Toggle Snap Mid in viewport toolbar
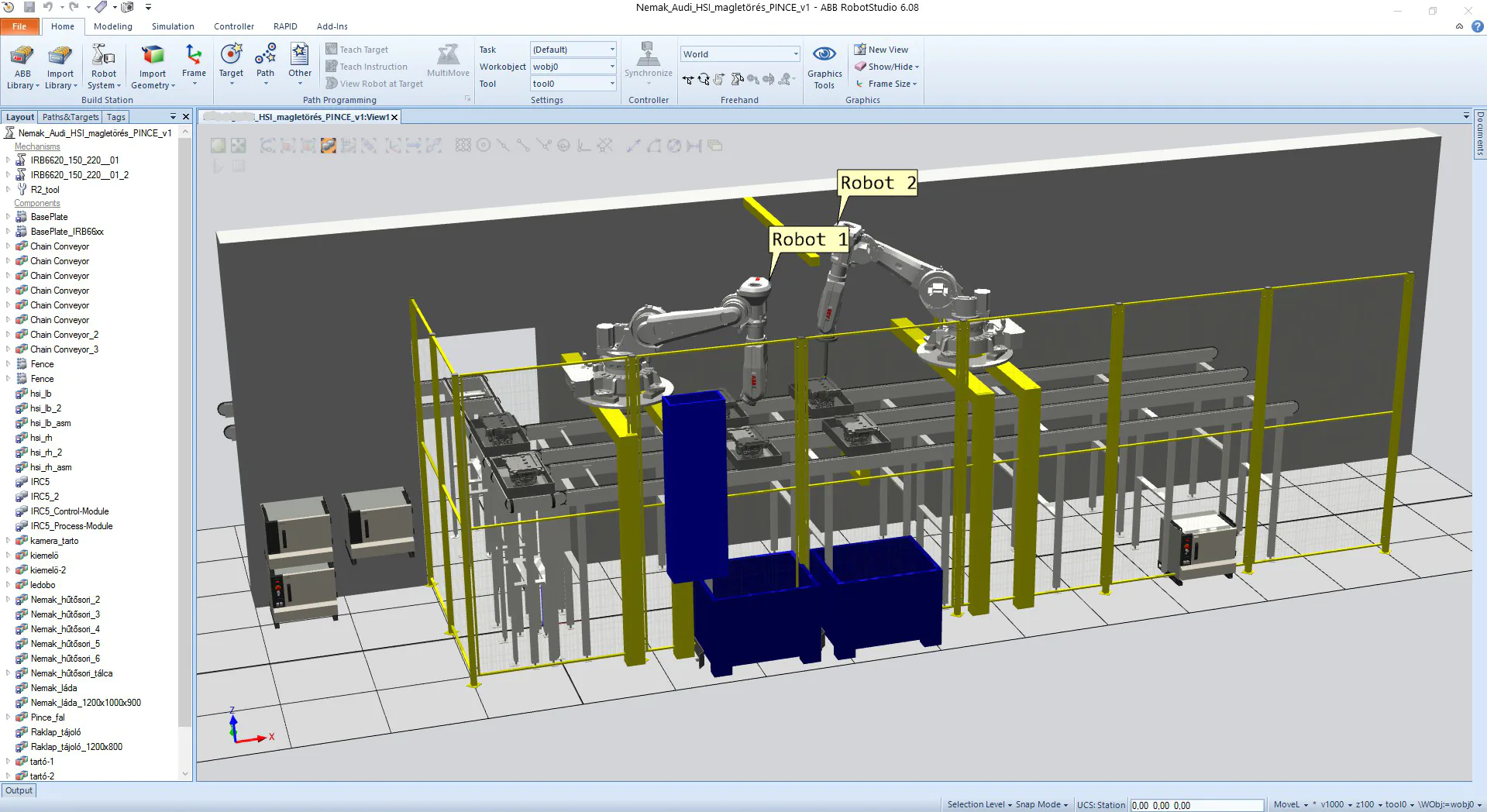 coord(504,146)
